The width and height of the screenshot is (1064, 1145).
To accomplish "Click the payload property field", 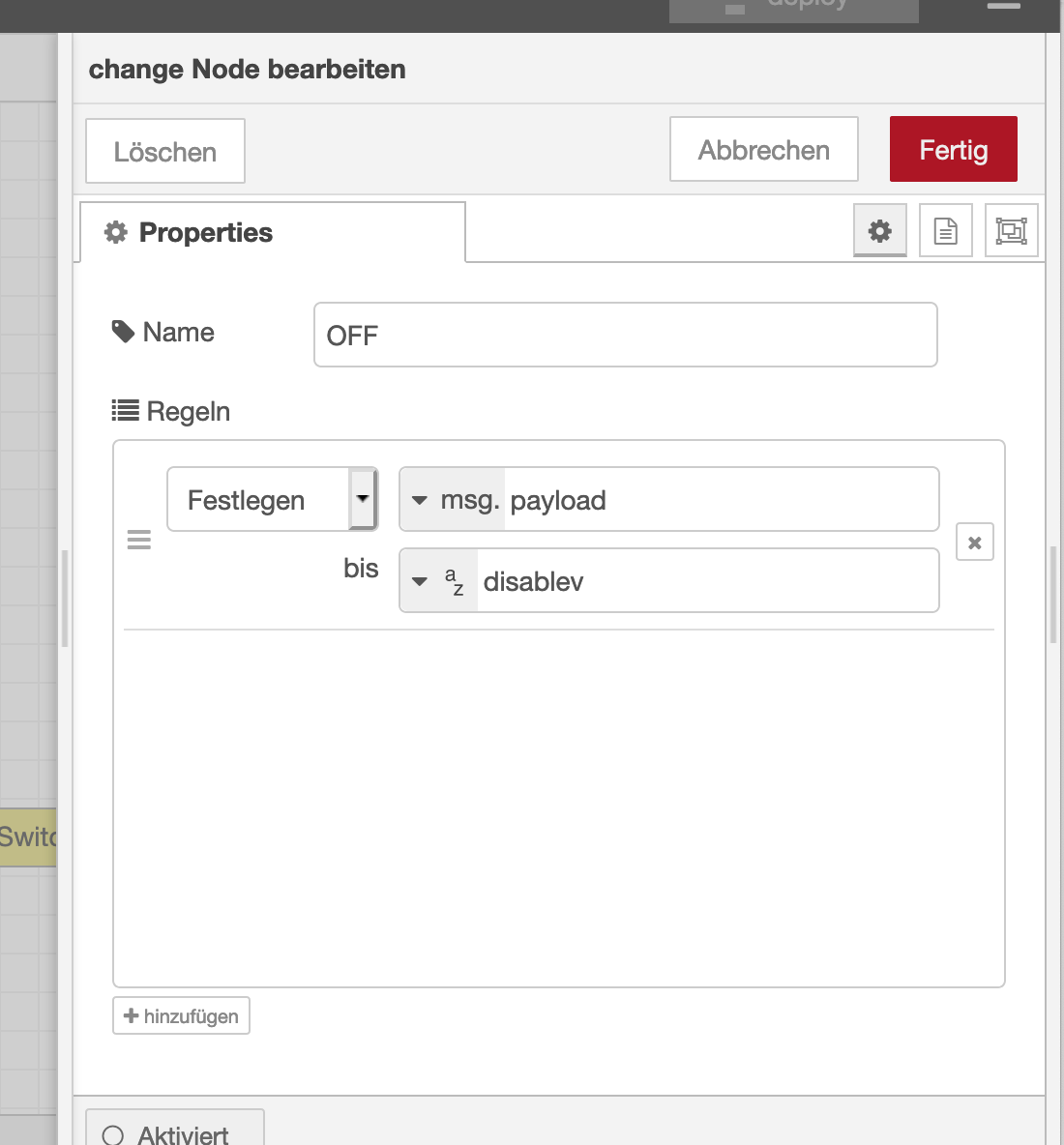I will [720, 500].
